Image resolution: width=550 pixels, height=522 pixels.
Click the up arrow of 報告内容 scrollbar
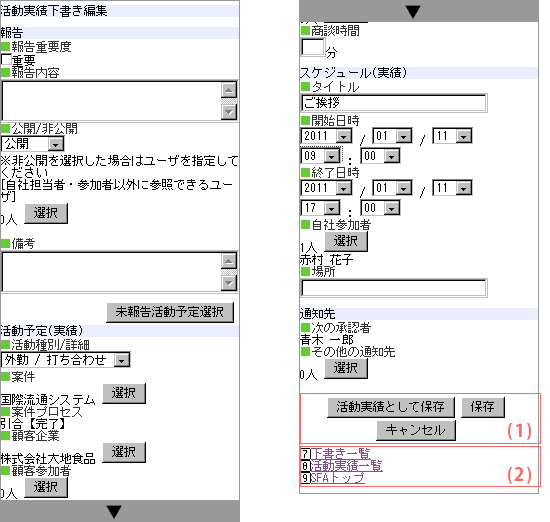point(229,90)
